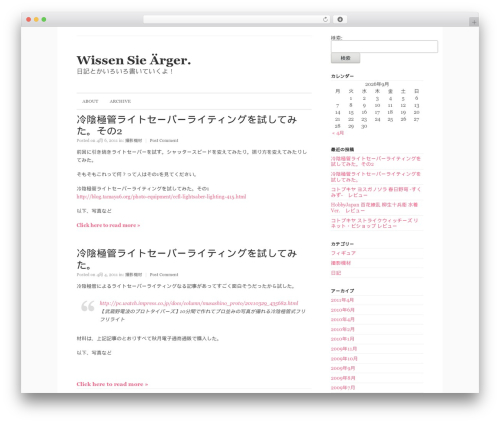Image resolution: width=500 pixels, height=423 pixels.
Task: Open the 2009年9月 archive
Action: pyautogui.click(x=343, y=368)
